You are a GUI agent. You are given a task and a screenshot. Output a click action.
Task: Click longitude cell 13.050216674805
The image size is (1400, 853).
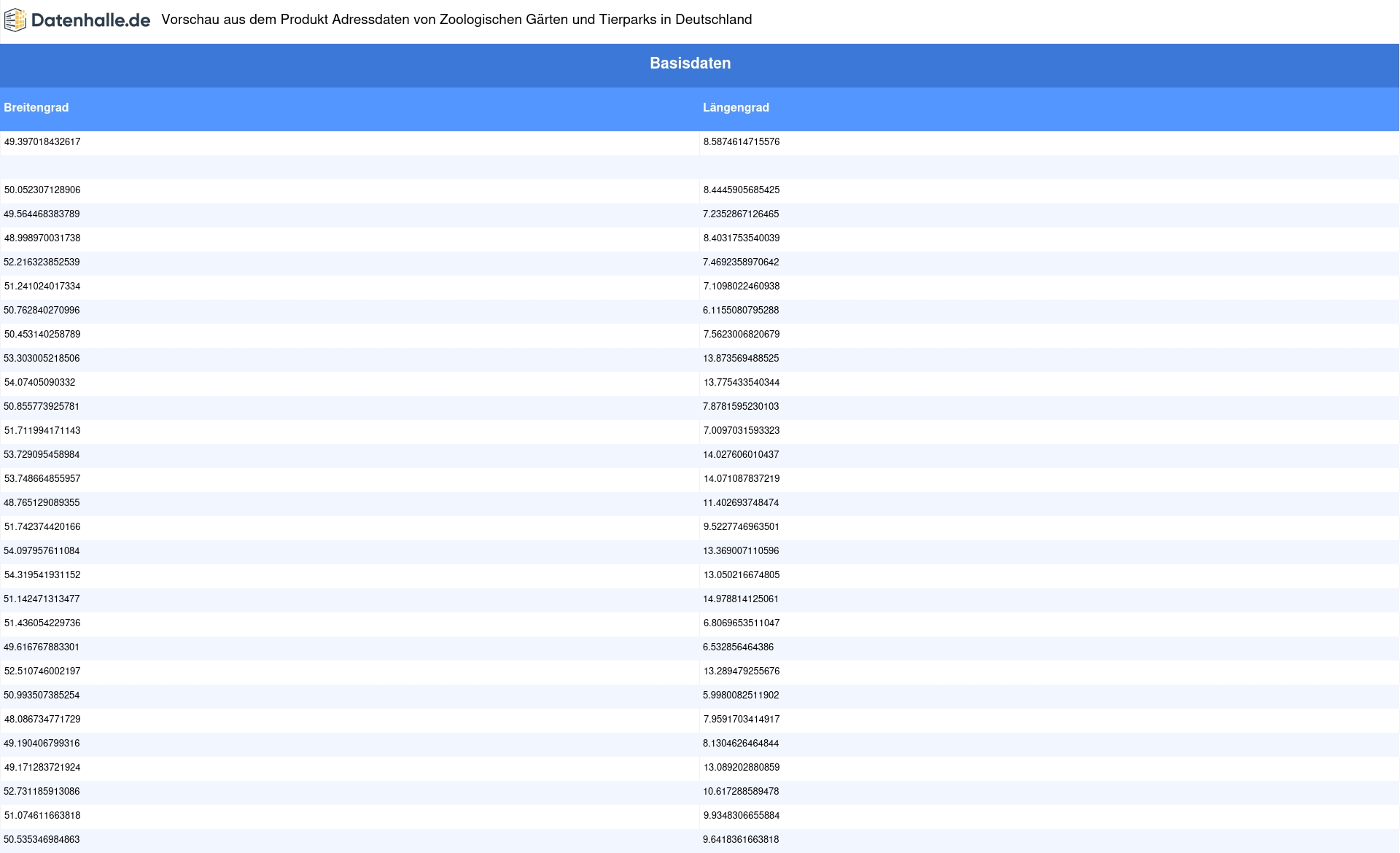coord(741,575)
